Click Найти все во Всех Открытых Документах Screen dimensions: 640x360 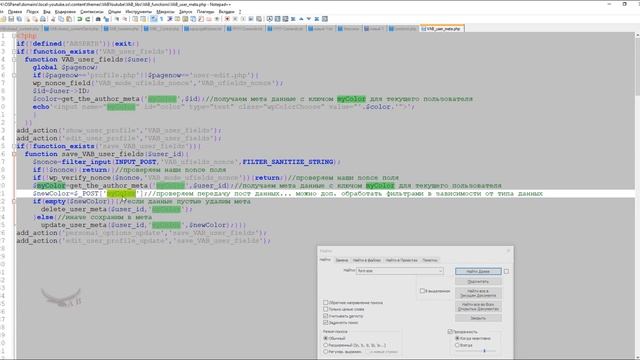tap(478, 307)
